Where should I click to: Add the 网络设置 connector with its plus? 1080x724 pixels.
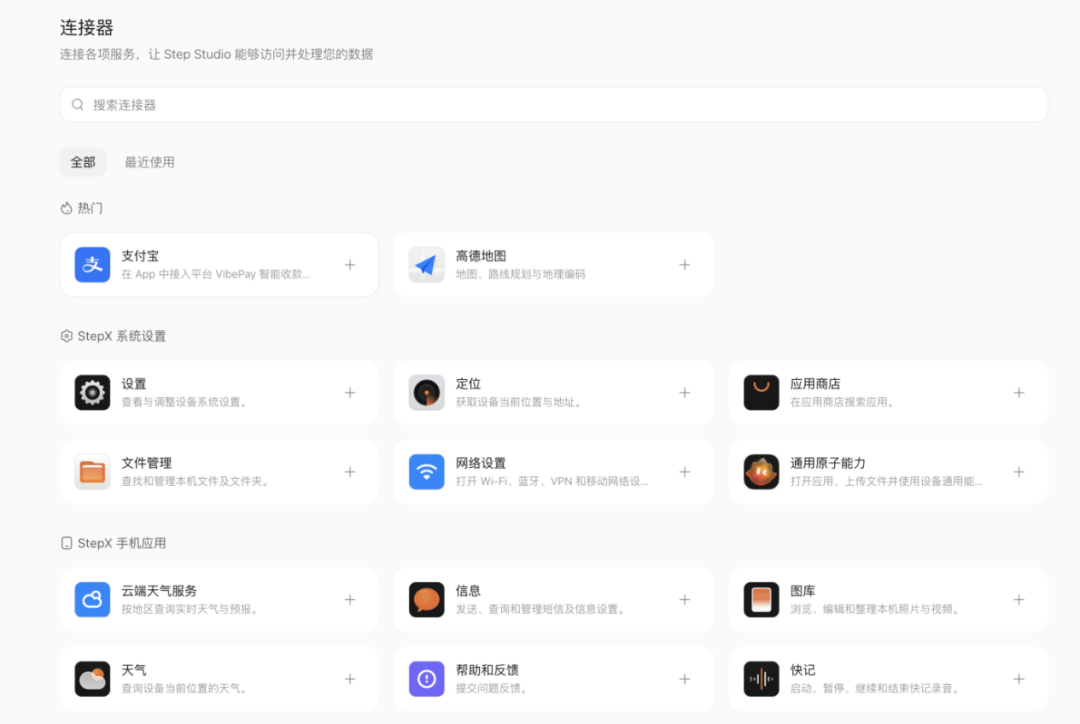(685, 472)
